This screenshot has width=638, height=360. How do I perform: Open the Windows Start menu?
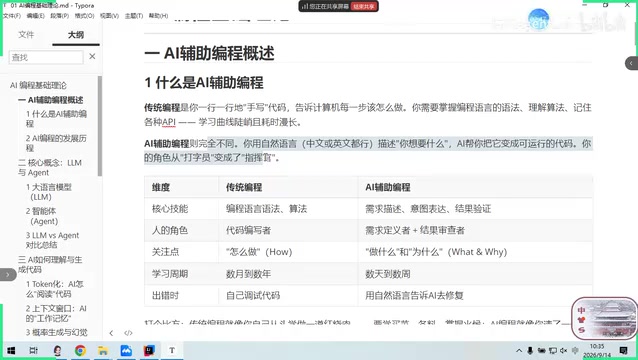click(x=11, y=350)
